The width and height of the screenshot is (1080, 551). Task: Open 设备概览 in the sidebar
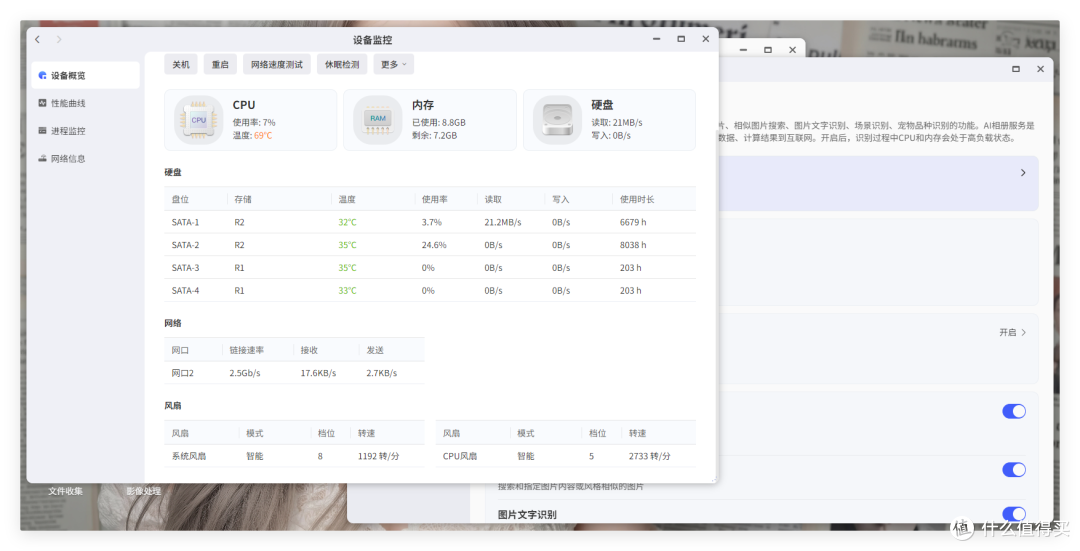(85, 75)
